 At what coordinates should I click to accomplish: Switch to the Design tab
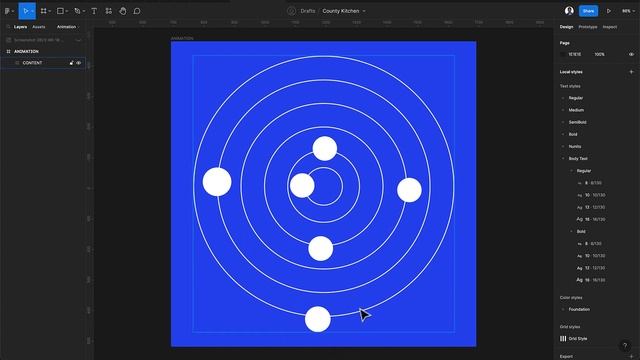pyautogui.click(x=566, y=27)
